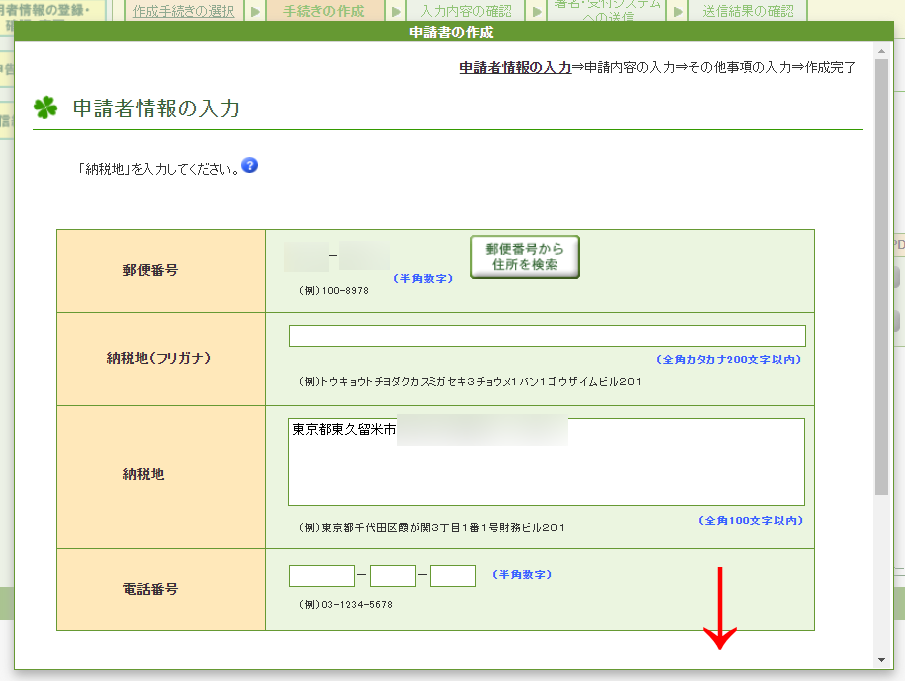
Task: Click the last 電話番号 input box
Action: [x=453, y=576]
